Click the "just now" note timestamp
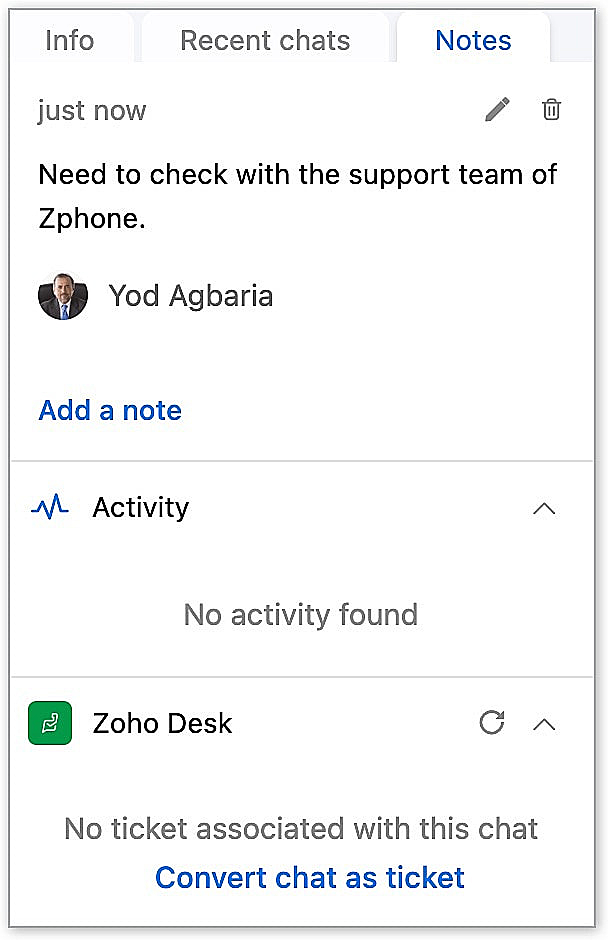This screenshot has width=608, height=940. coord(92,110)
